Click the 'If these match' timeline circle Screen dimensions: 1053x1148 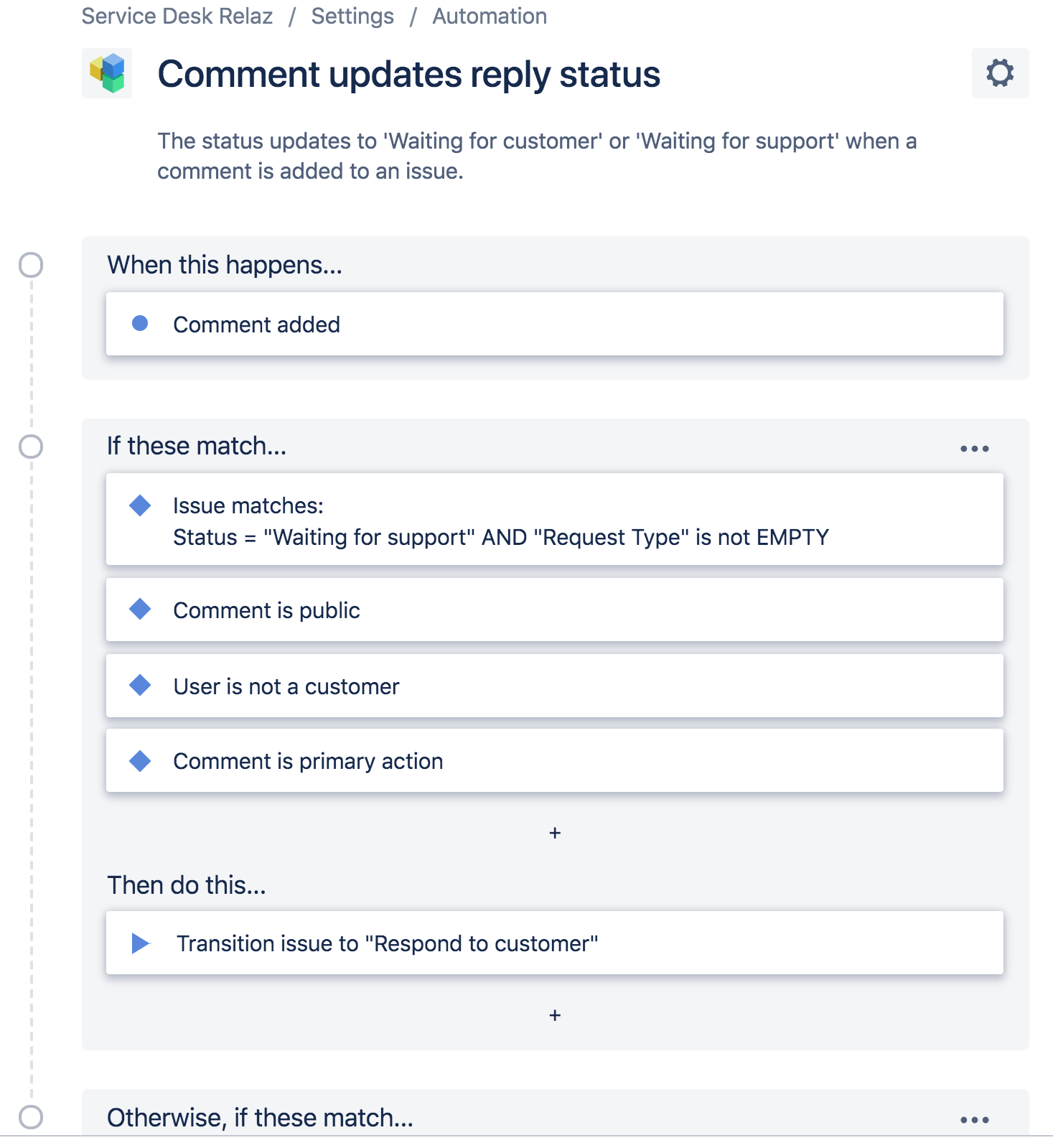(x=31, y=447)
